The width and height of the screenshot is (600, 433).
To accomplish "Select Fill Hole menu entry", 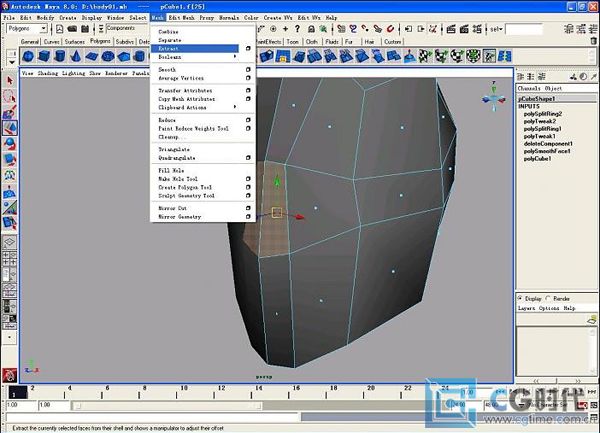I will [x=171, y=170].
